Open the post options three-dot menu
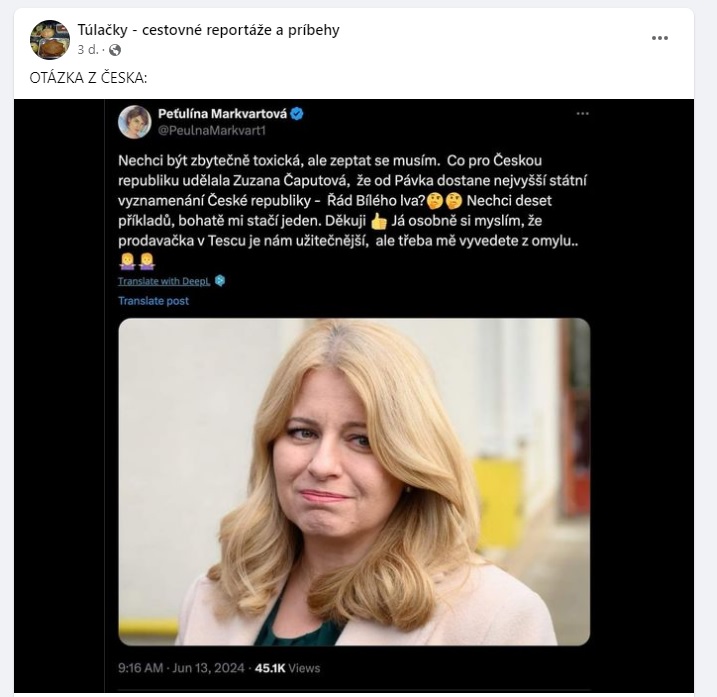Image resolution: width=717 pixels, height=697 pixels. [x=659, y=38]
